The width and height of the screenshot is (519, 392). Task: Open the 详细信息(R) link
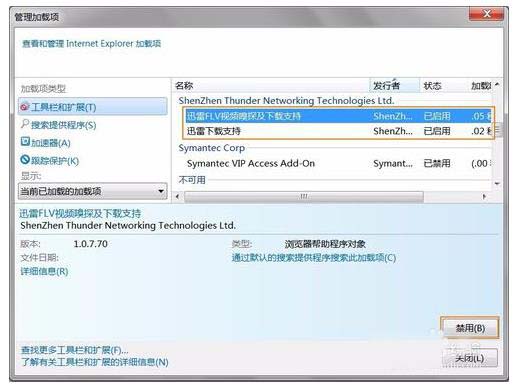(x=44, y=271)
